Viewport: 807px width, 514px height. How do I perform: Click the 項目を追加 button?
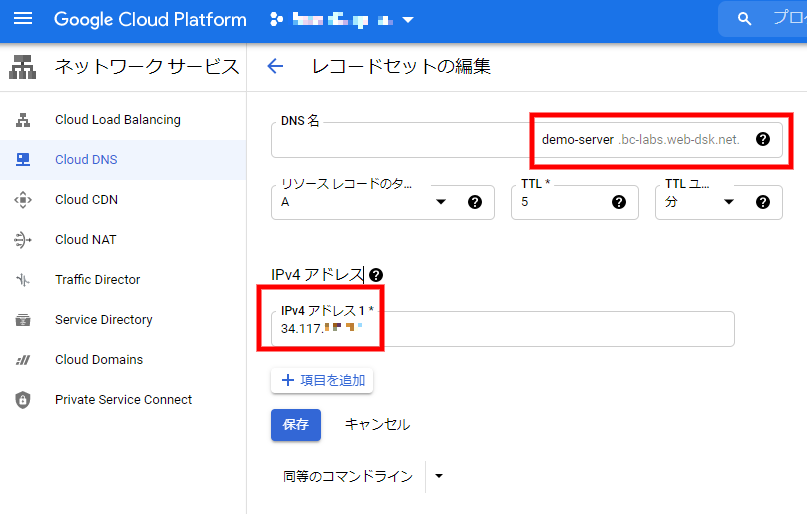(322, 381)
